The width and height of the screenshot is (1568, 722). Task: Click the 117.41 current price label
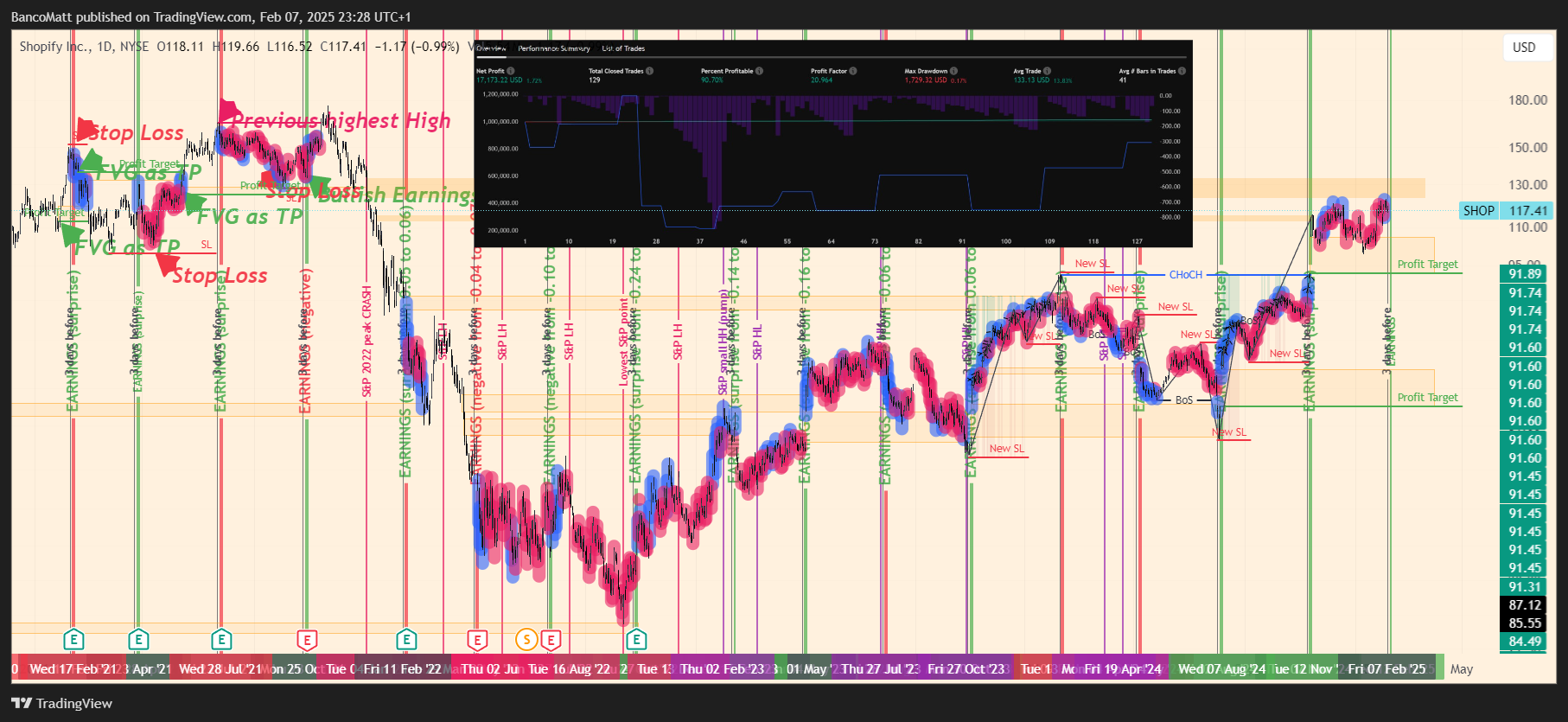(1527, 210)
